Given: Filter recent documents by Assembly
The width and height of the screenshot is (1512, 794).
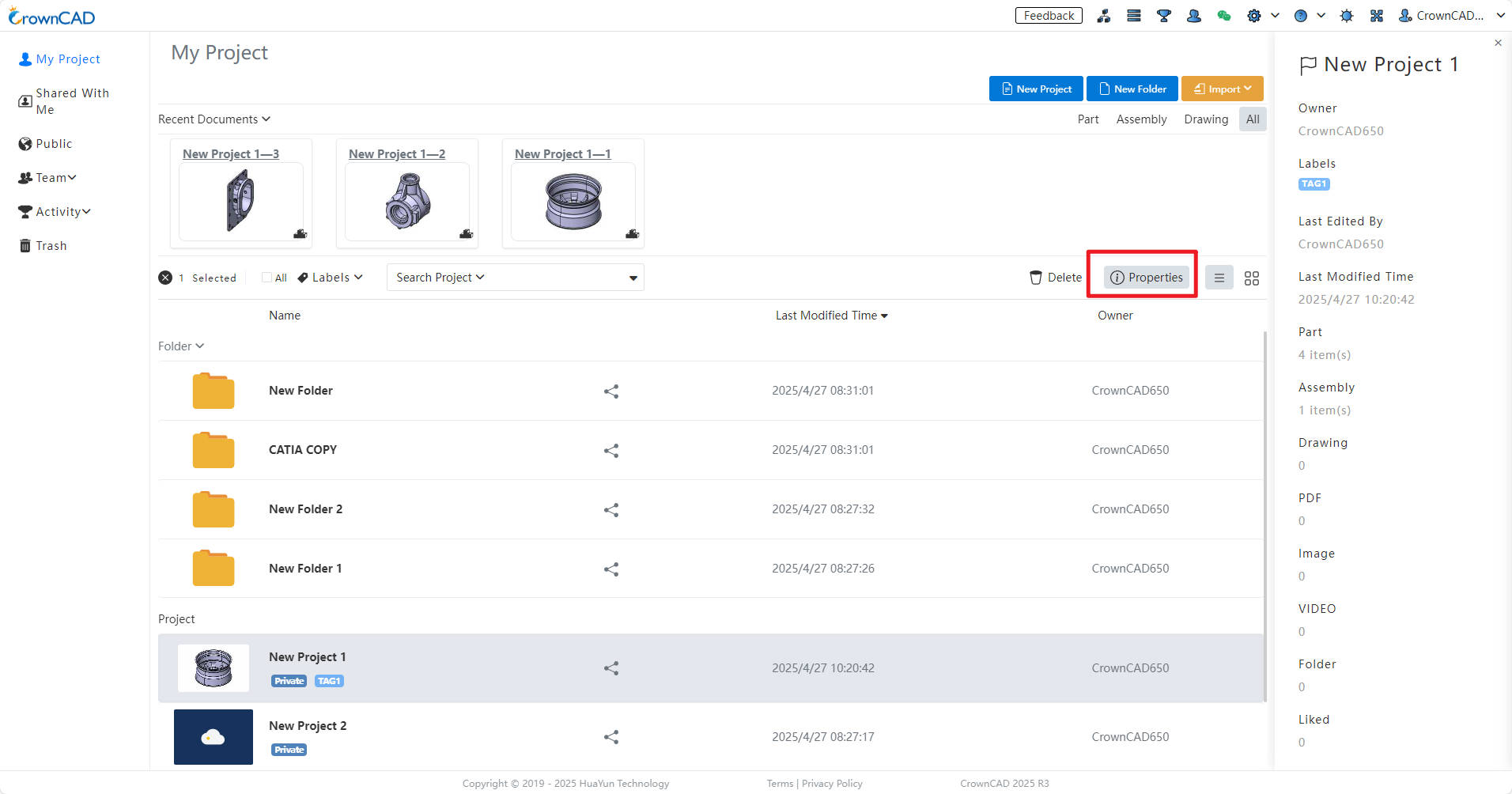Looking at the screenshot, I should 1141,119.
